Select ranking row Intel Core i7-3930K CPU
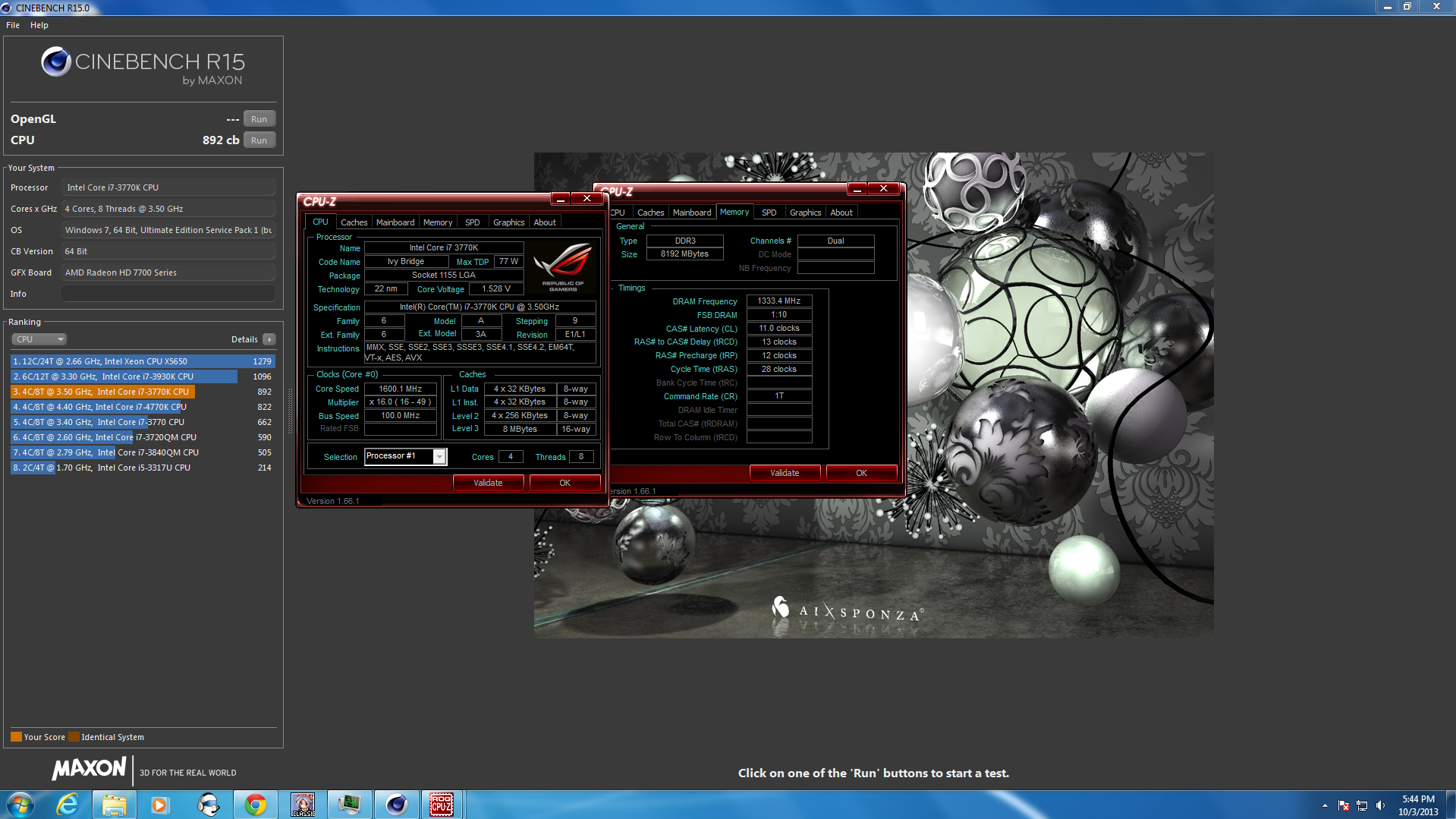Screen dimensions: 1456x819 (x=143, y=376)
